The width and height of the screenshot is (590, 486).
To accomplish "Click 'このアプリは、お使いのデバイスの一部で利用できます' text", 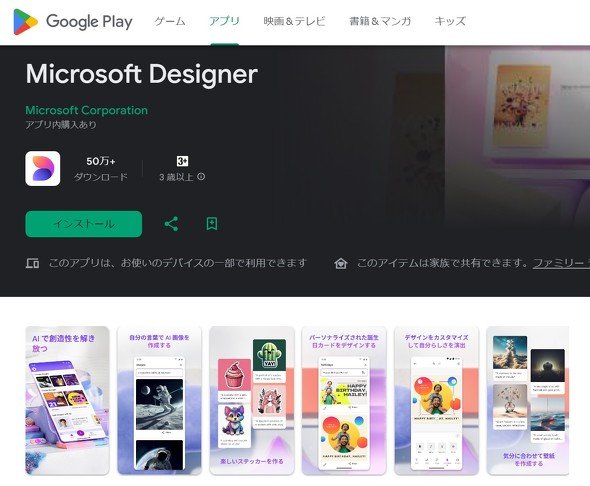I will [178, 263].
